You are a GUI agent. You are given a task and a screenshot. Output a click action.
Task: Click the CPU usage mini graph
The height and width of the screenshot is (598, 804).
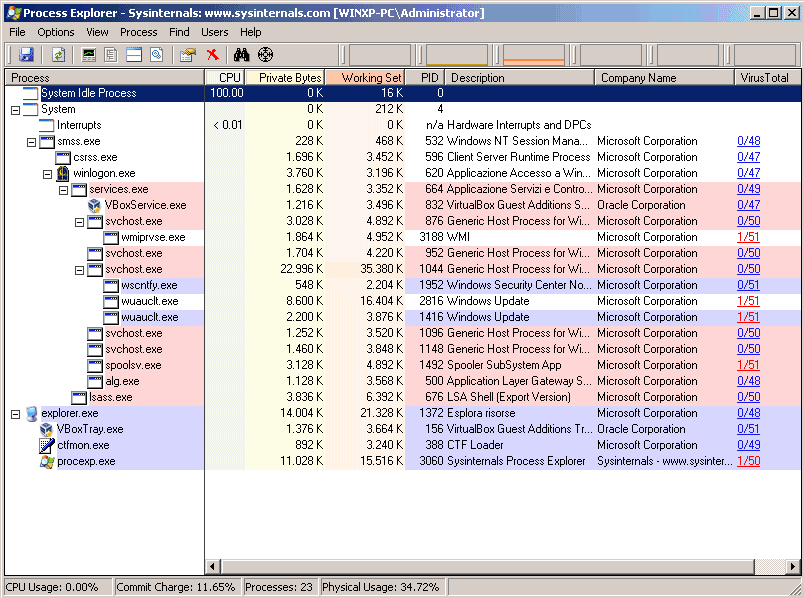[380, 55]
